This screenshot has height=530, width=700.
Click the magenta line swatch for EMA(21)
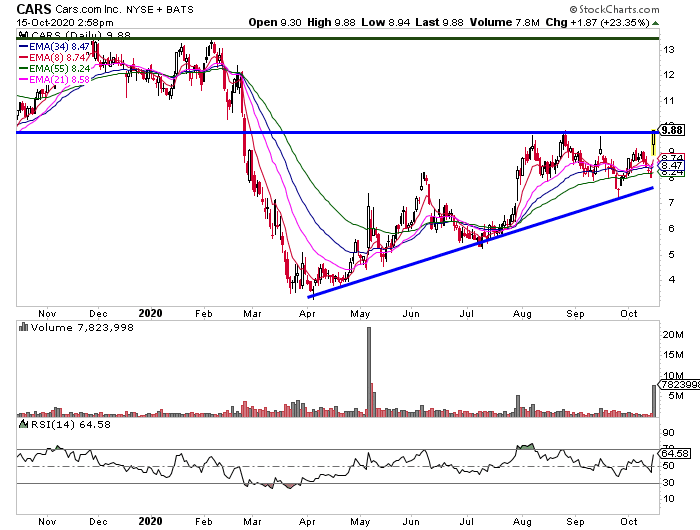(23, 79)
